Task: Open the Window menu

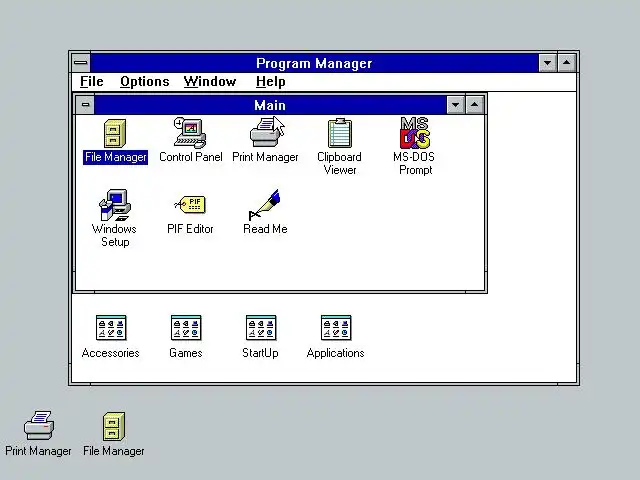Action: tap(210, 82)
